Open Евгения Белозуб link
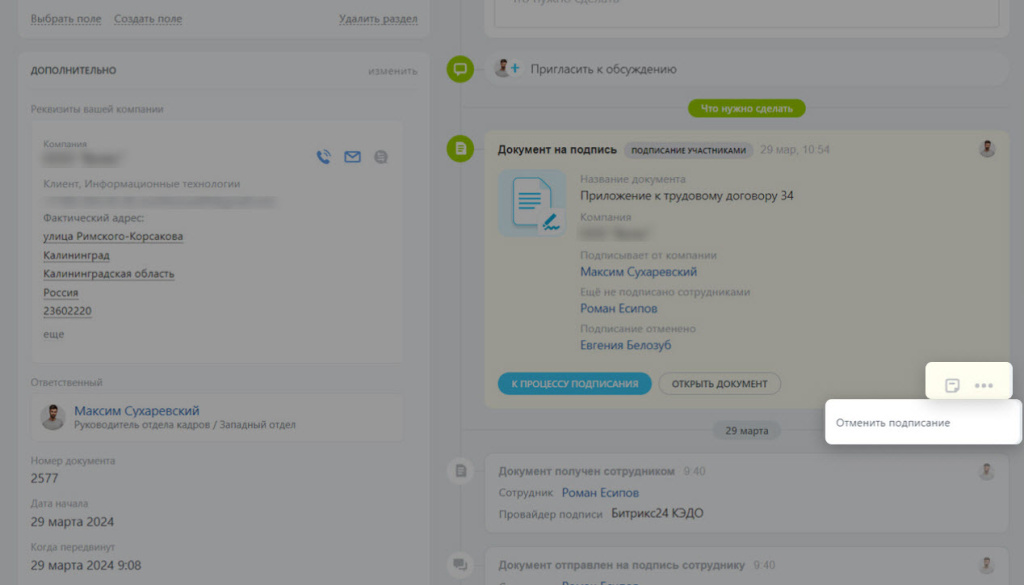This screenshot has height=585, width=1024. pos(626,345)
